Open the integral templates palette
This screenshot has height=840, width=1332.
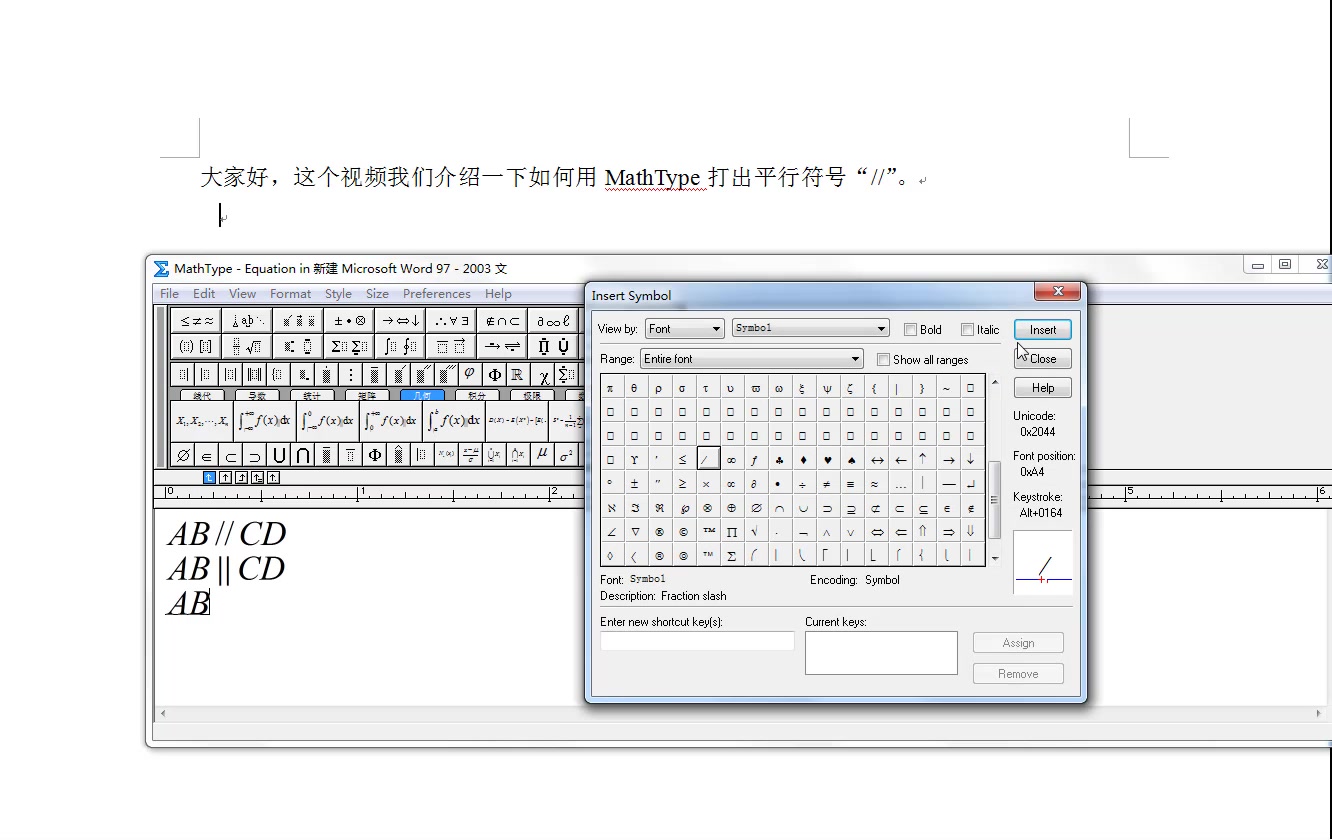tap(400, 346)
